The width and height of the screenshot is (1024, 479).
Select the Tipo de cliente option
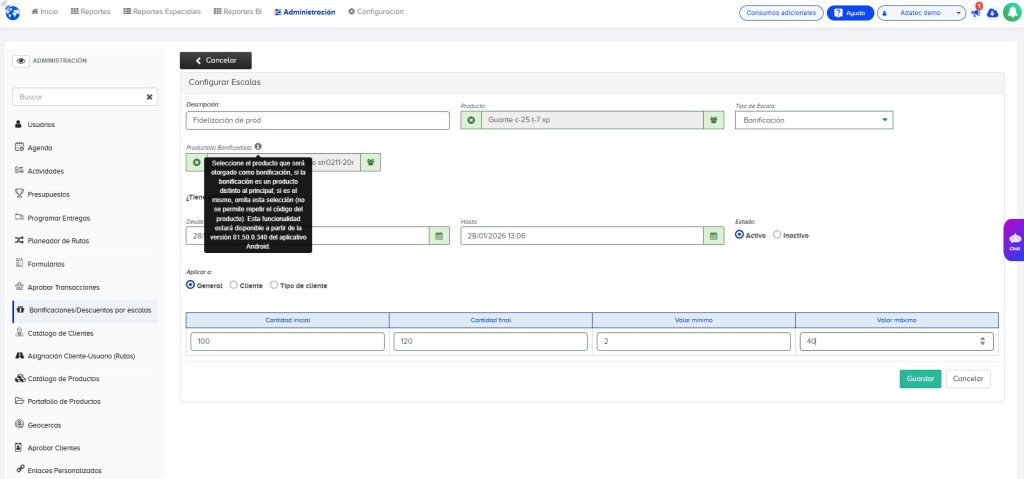(274, 285)
